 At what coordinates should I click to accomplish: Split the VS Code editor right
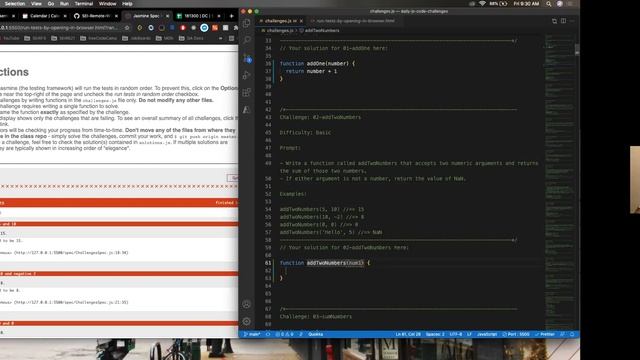(563, 21)
